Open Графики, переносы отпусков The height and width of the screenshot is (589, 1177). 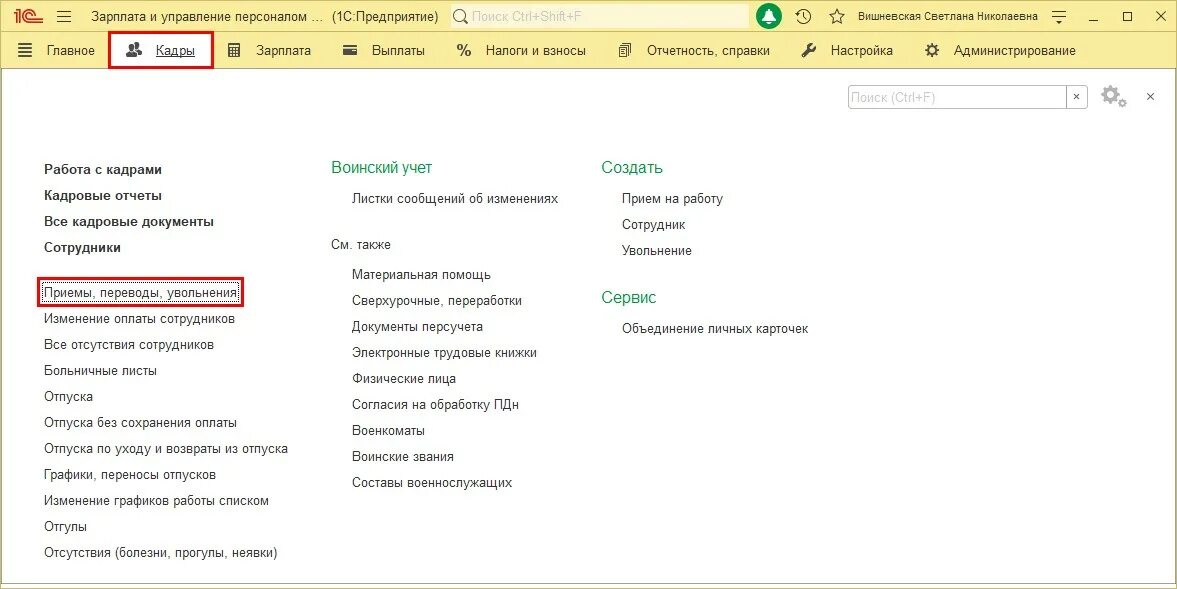(x=130, y=474)
